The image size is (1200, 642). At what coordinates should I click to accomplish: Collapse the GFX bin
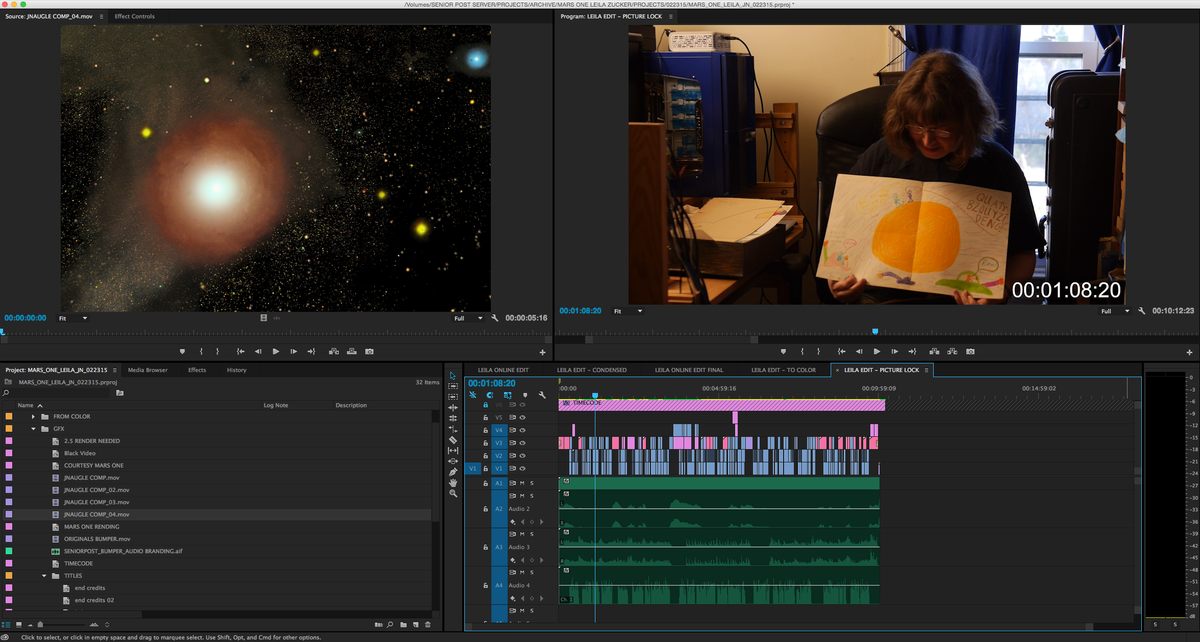[34, 428]
